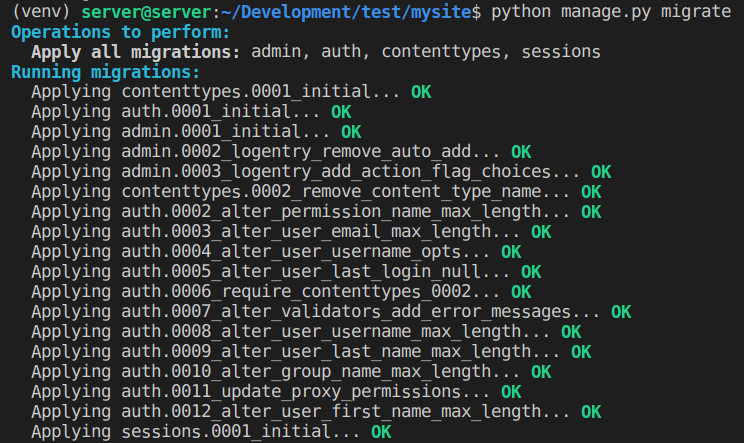Screen dimensions: 744x443
Task: Click the ~/Development/test/mysite path
Action: point(346,11)
